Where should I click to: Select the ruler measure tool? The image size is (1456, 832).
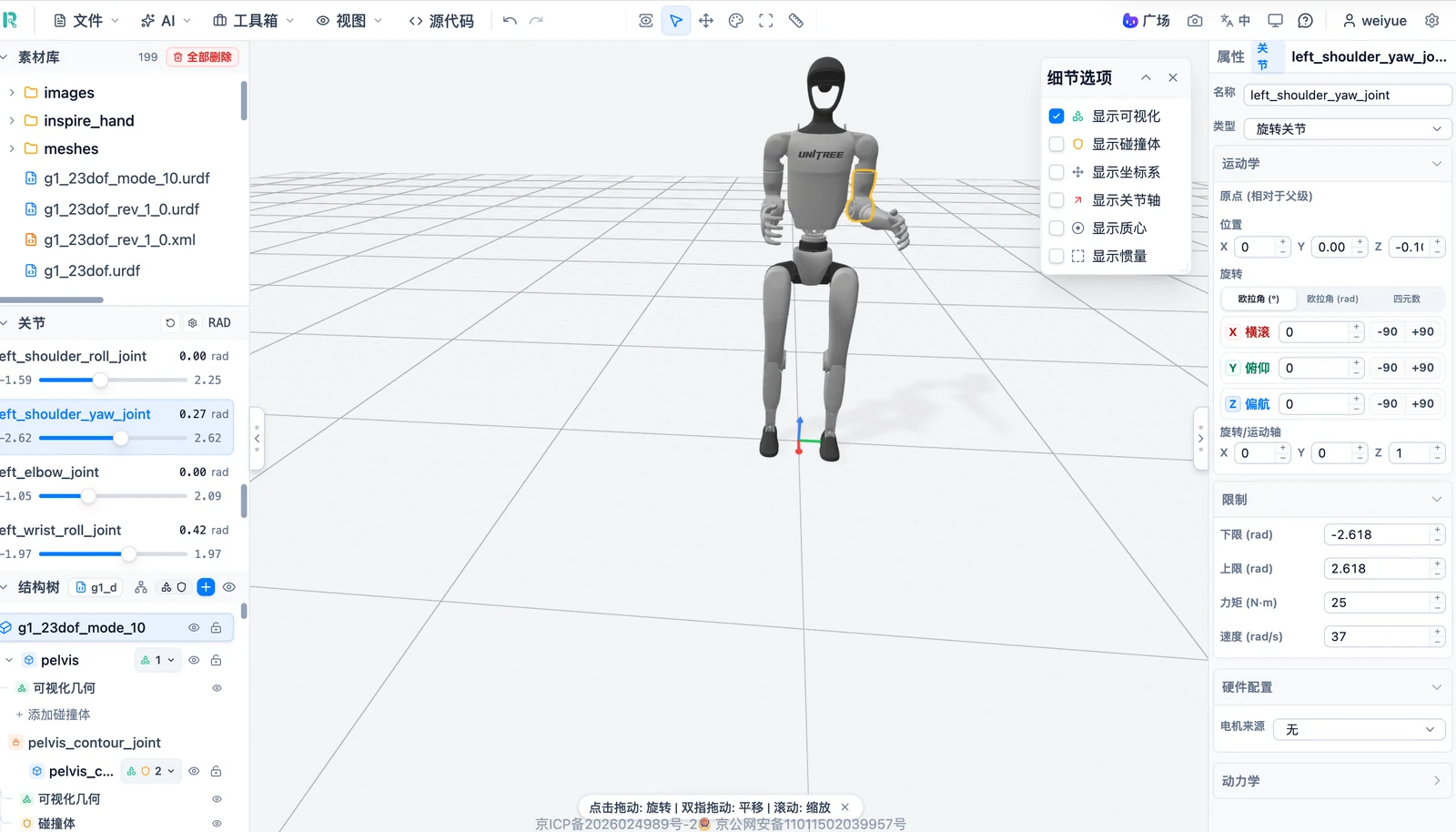[x=796, y=20]
